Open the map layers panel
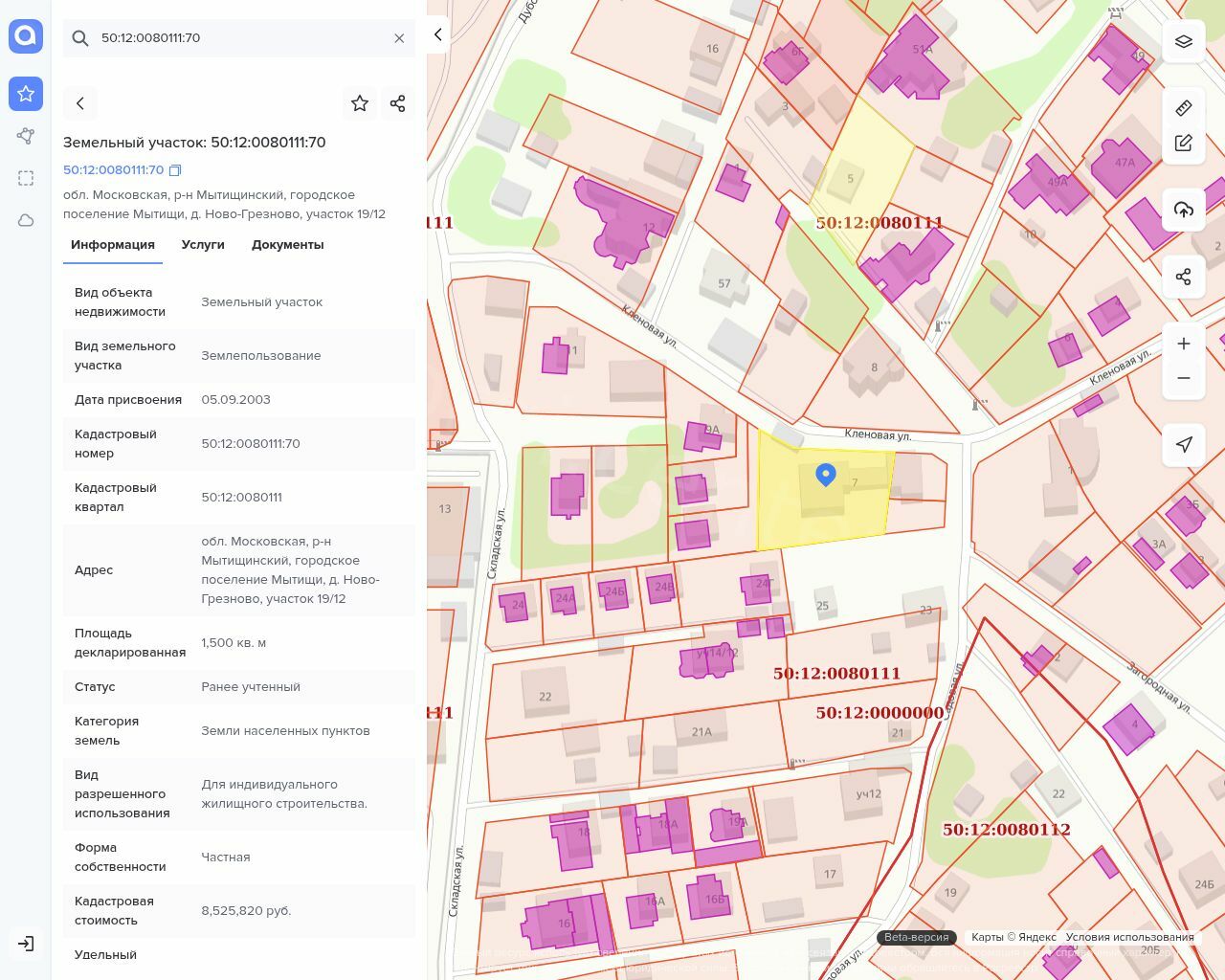1225x980 pixels. (1184, 41)
